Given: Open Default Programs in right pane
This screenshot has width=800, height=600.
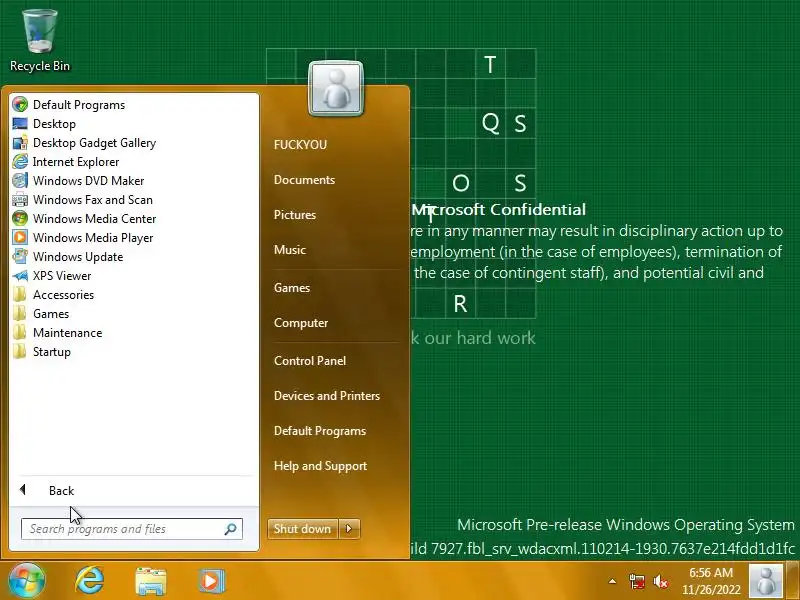Looking at the screenshot, I should tap(319, 431).
